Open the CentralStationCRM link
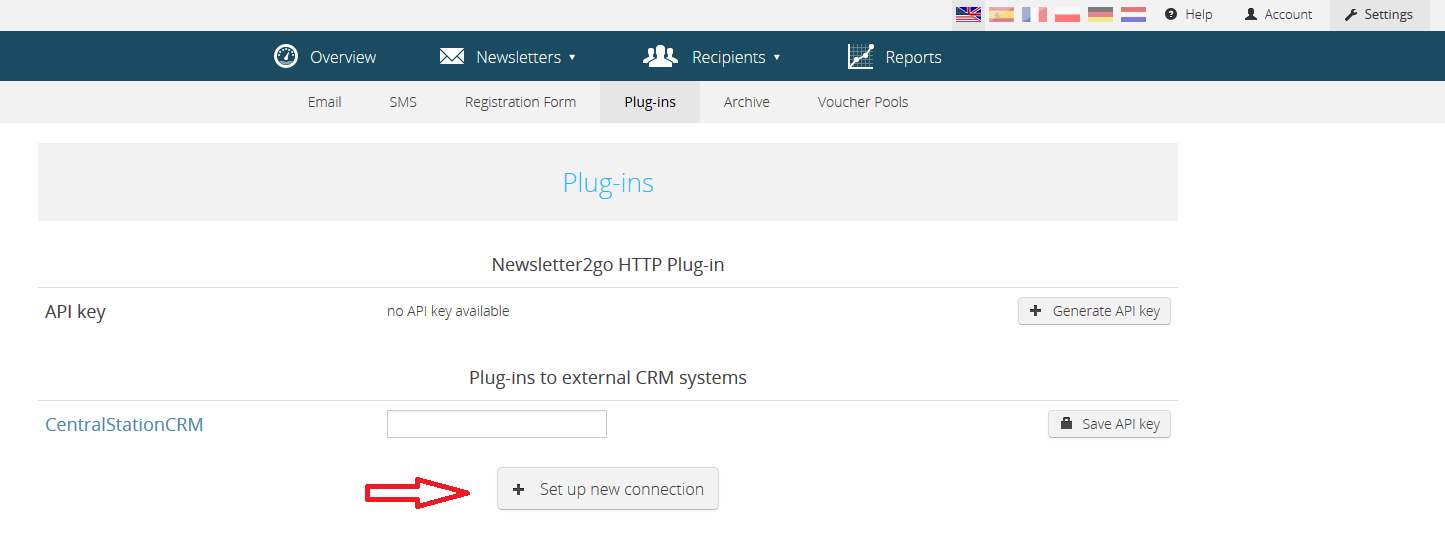 coord(124,424)
